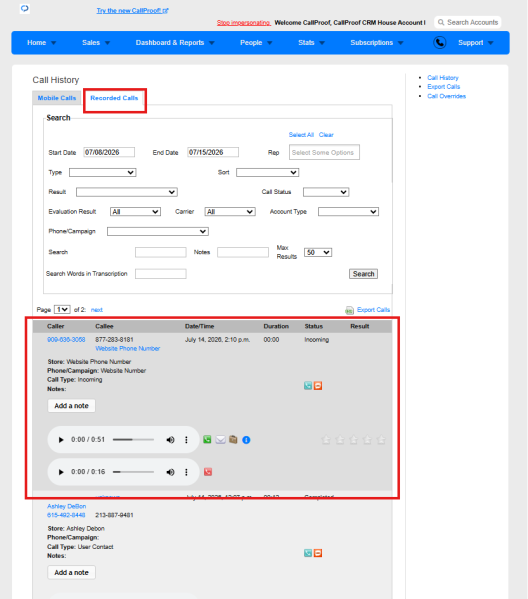This screenshot has width=528, height=599.
Task: Click envelope email icon next to 0:51 recording
Action: [220, 440]
